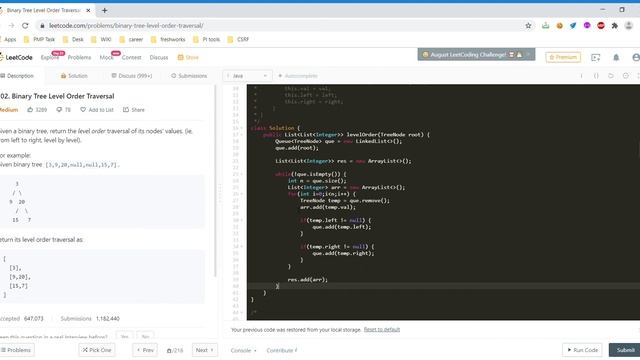This screenshot has height=360, width=640.
Task: Open the freshworks bookmarks folder
Action: [168, 40]
